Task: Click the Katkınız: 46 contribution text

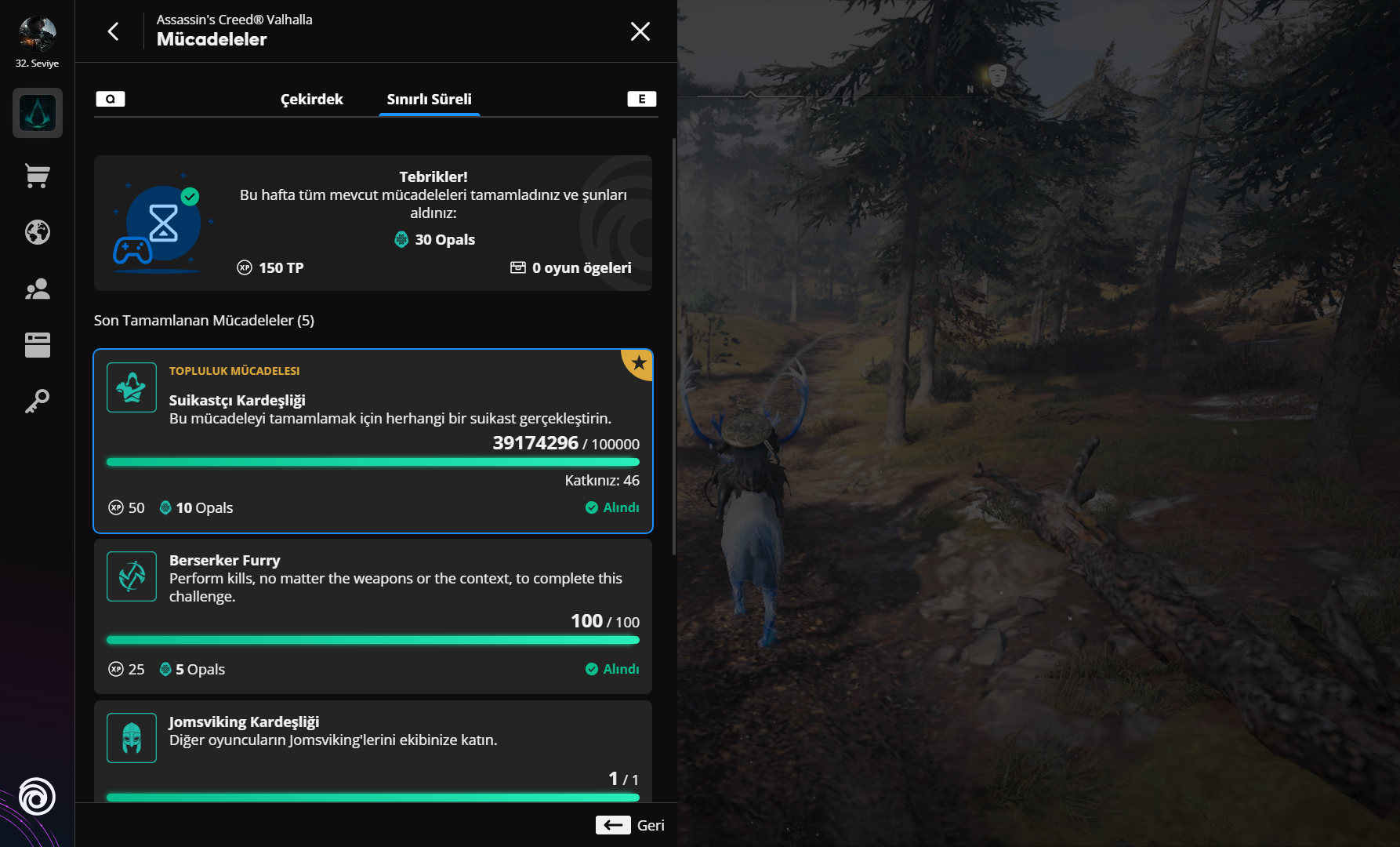Action: pyautogui.click(x=602, y=480)
